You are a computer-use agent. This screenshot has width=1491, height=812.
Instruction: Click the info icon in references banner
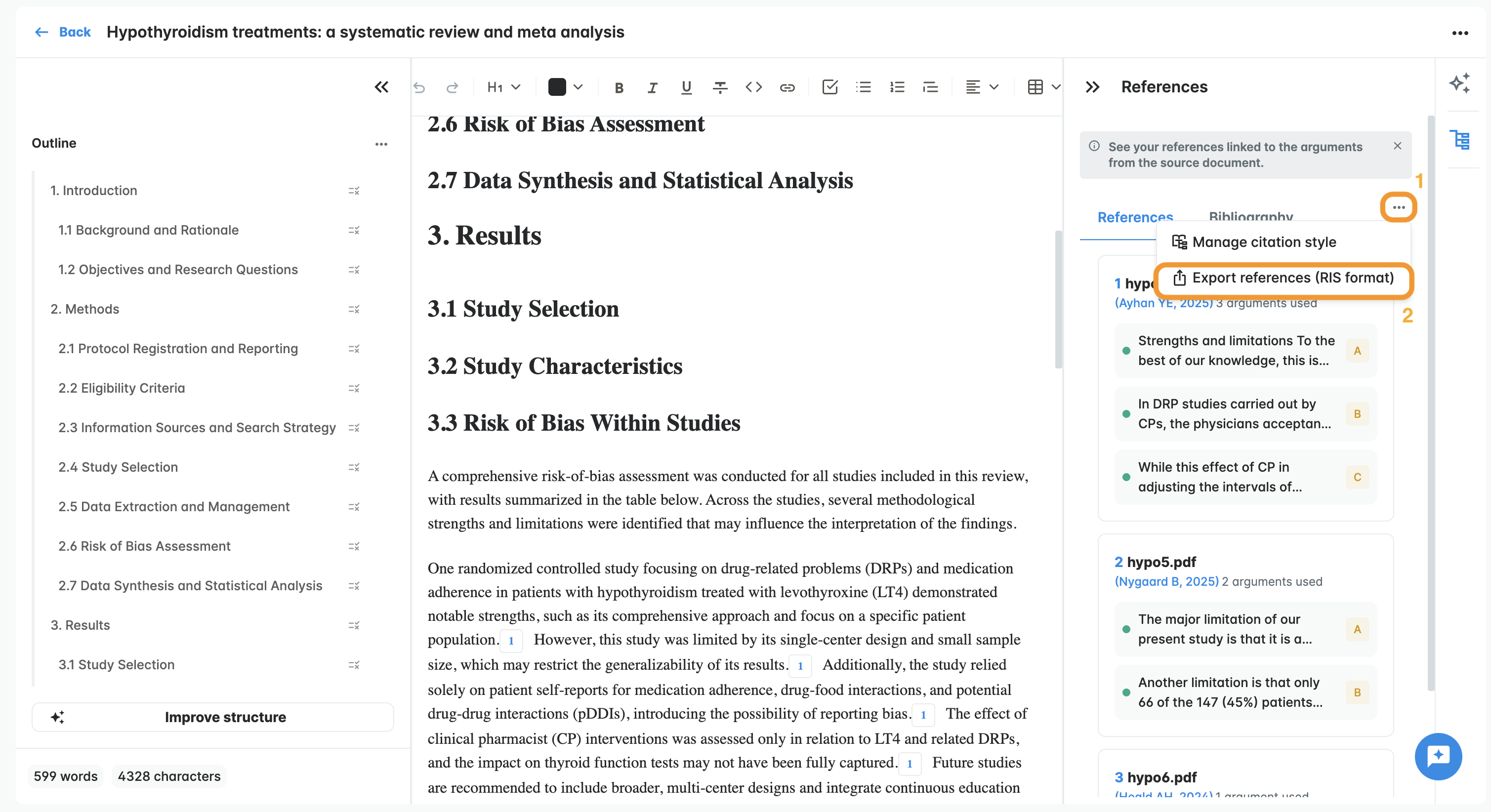1094,146
